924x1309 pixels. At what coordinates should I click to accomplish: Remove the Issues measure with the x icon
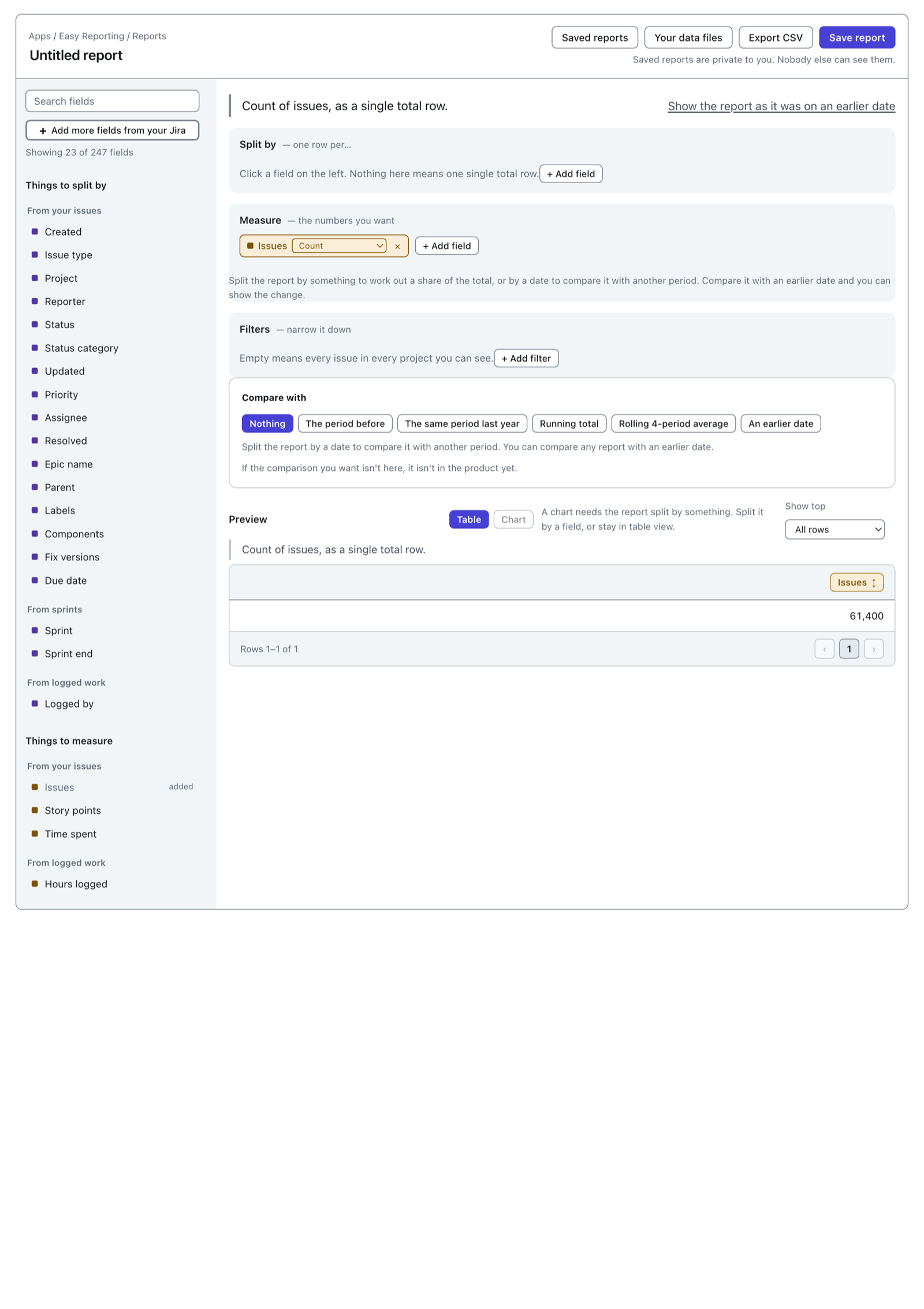[397, 246]
